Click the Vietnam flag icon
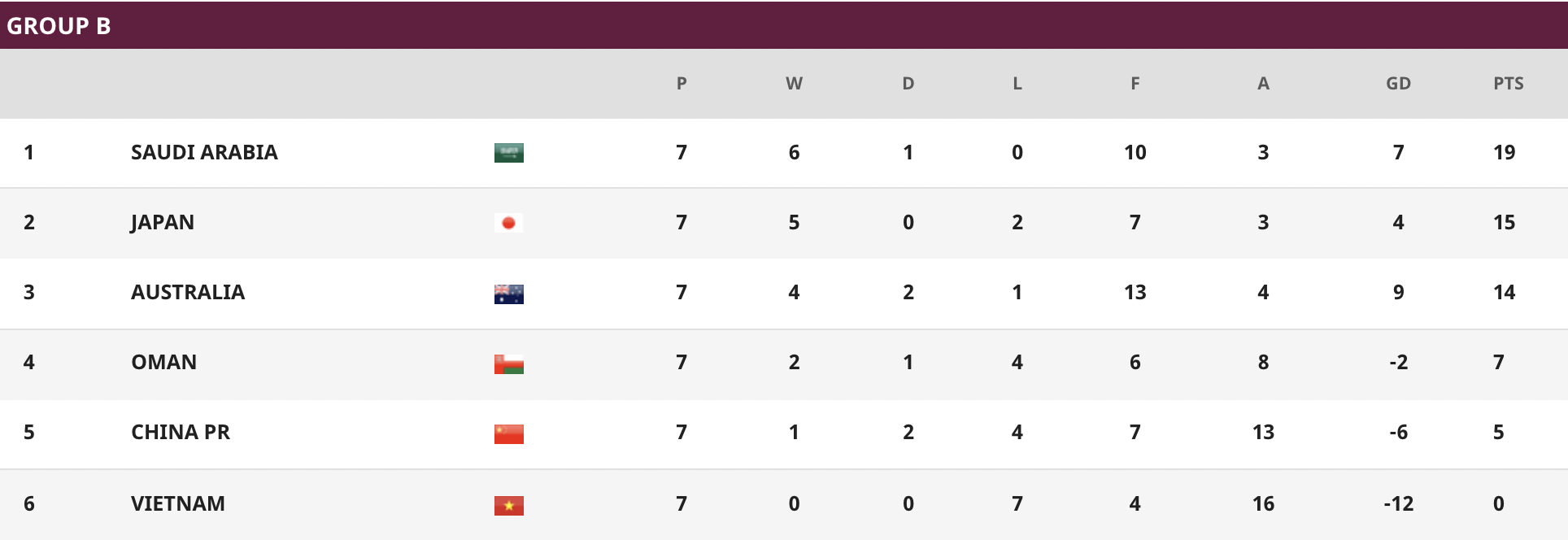1568x540 pixels. pos(509,505)
